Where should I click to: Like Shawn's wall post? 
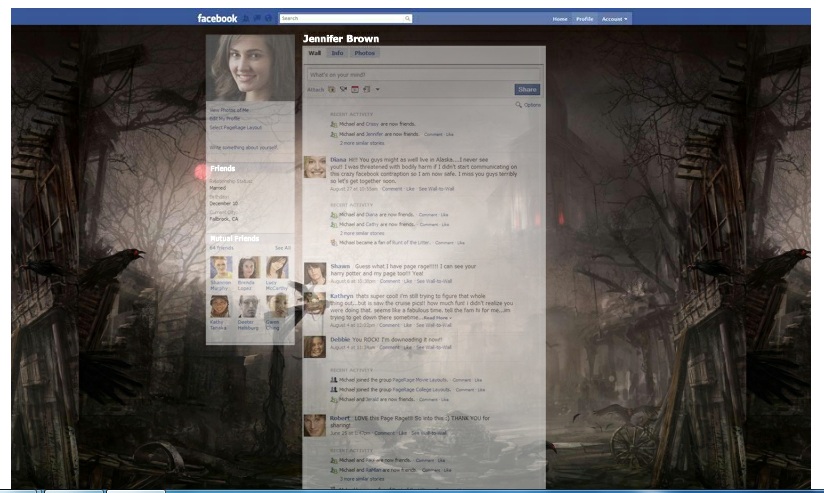click(x=408, y=281)
